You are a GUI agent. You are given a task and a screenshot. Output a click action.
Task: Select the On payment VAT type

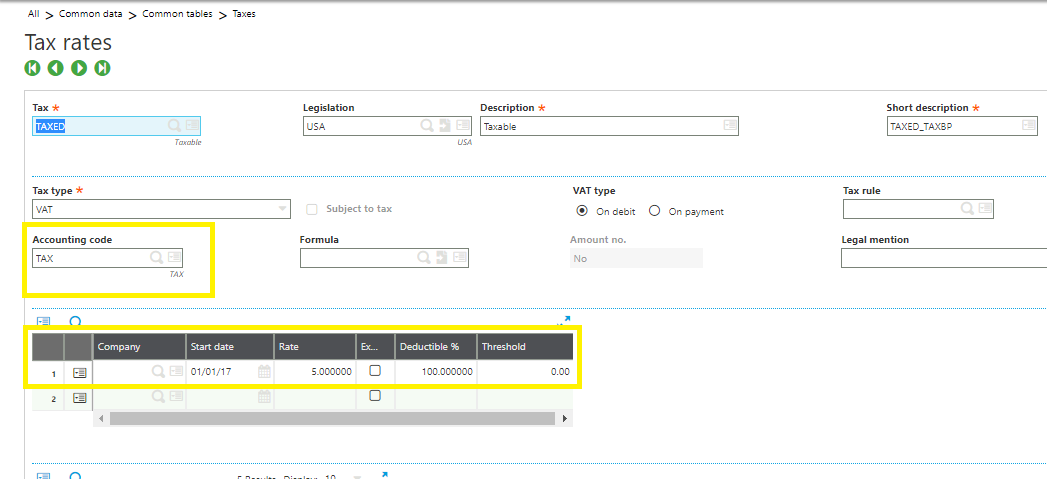(x=655, y=211)
